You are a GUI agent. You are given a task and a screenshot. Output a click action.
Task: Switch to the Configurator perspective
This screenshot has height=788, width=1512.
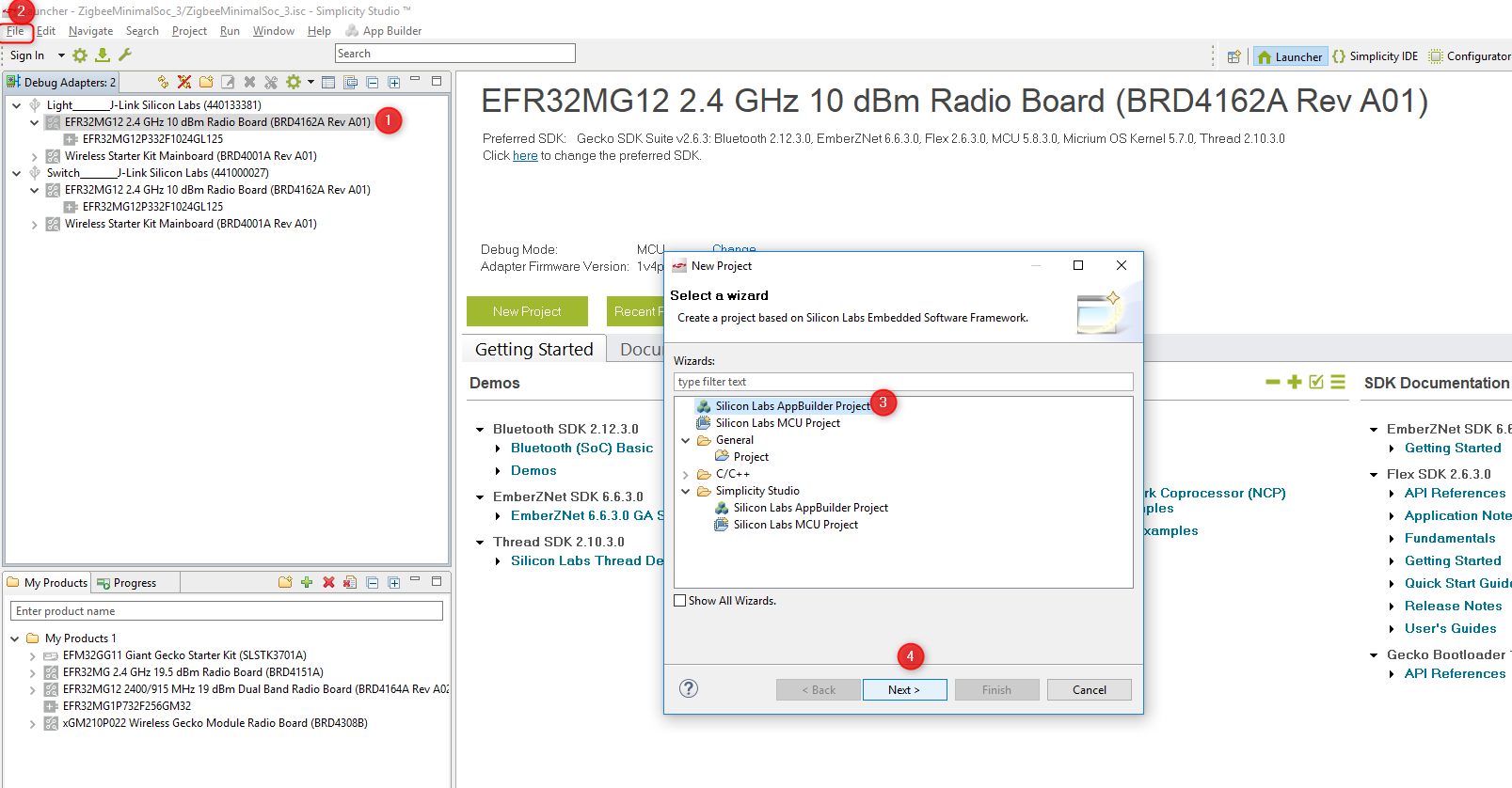1470,56
